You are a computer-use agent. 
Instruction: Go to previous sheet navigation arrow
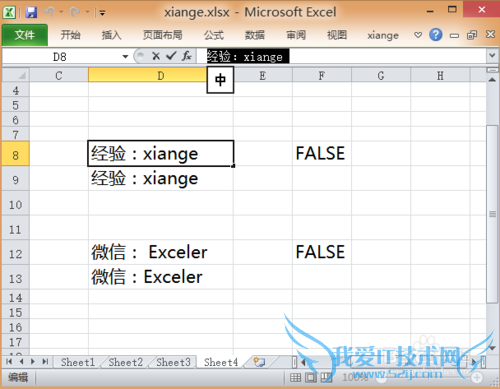[21, 361]
